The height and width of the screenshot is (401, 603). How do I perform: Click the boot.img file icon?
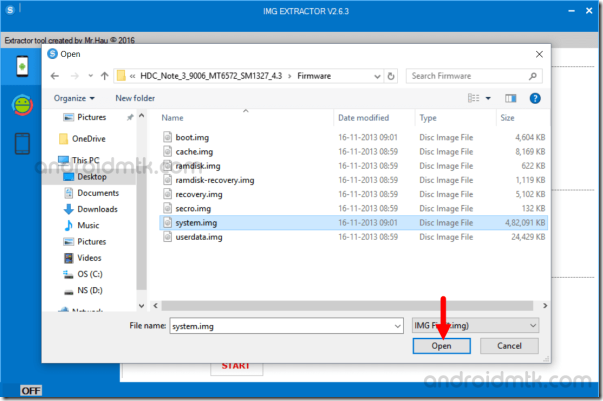(x=167, y=137)
